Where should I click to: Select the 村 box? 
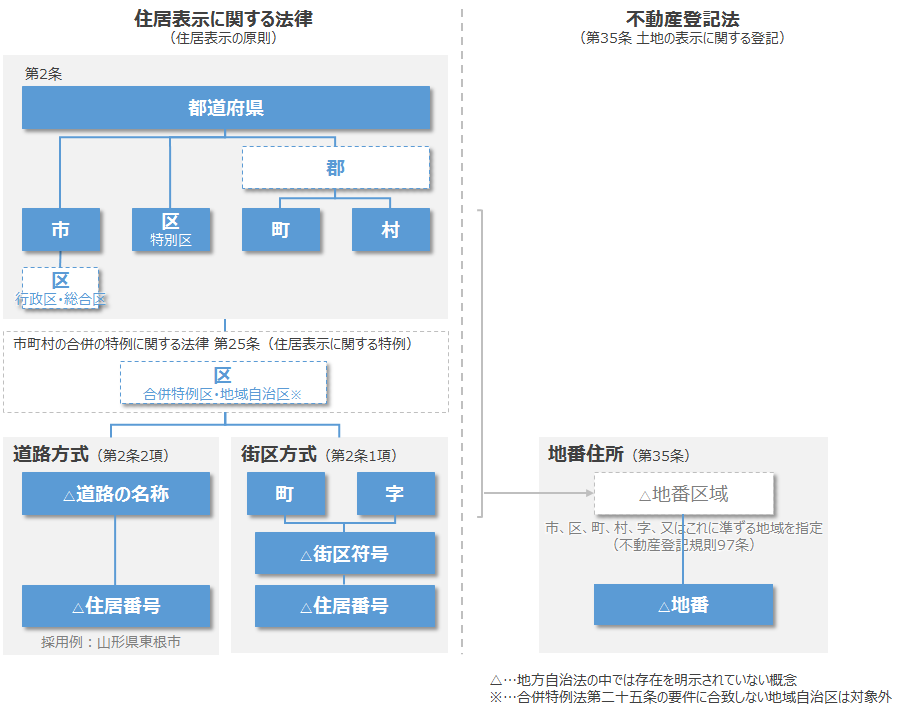click(390, 230)
